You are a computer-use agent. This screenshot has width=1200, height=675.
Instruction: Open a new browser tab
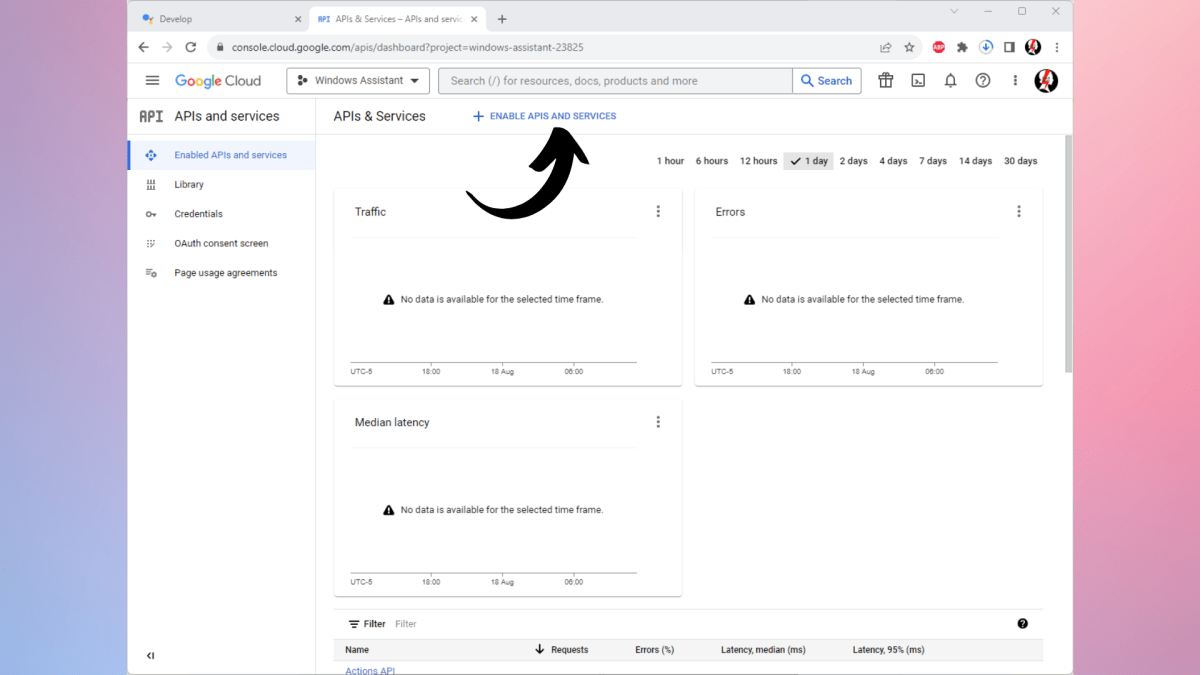(x=502, y=19)
